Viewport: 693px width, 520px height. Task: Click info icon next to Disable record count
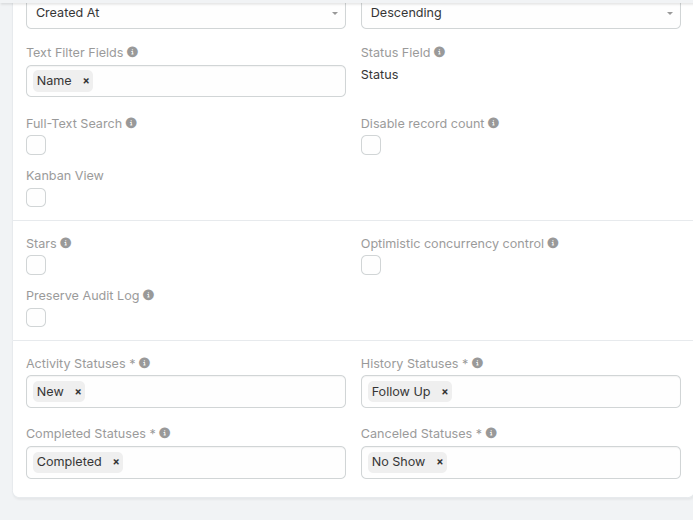[494, 123]
